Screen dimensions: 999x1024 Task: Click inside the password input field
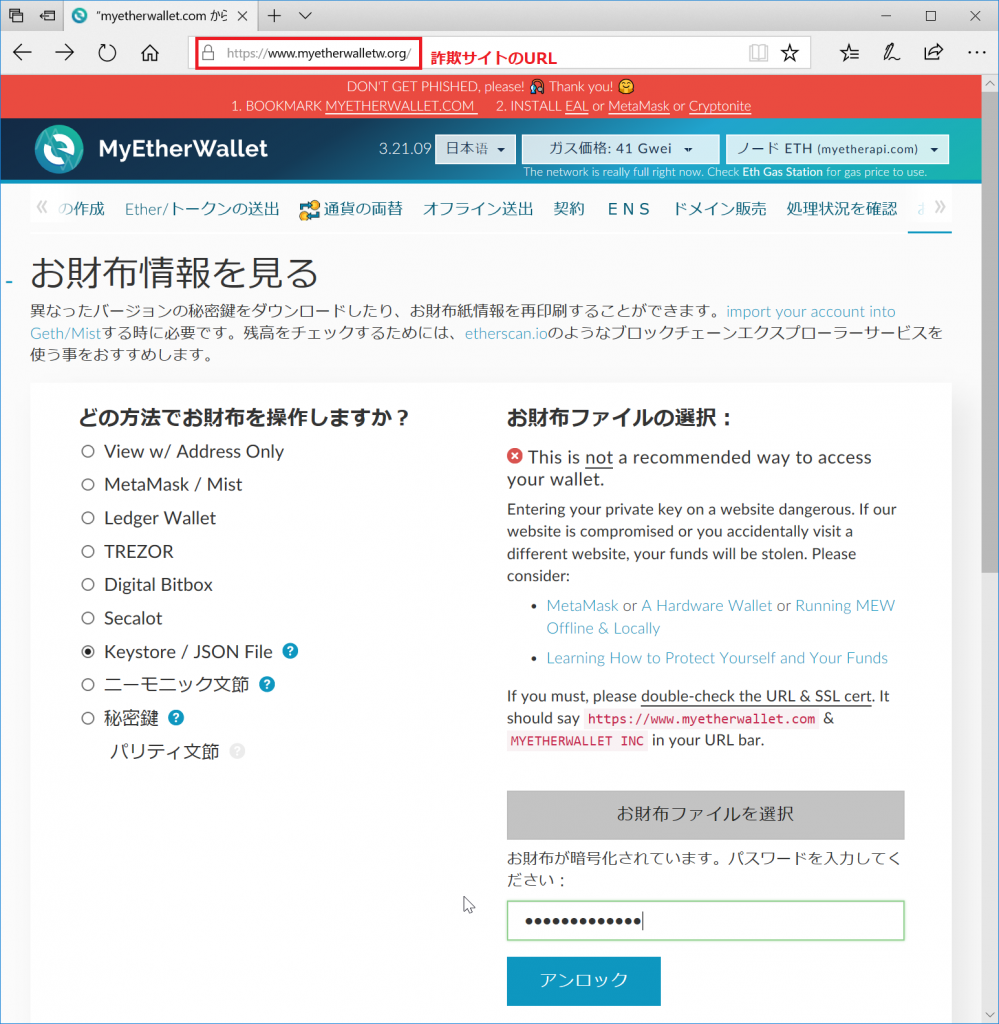click(705, 920)
